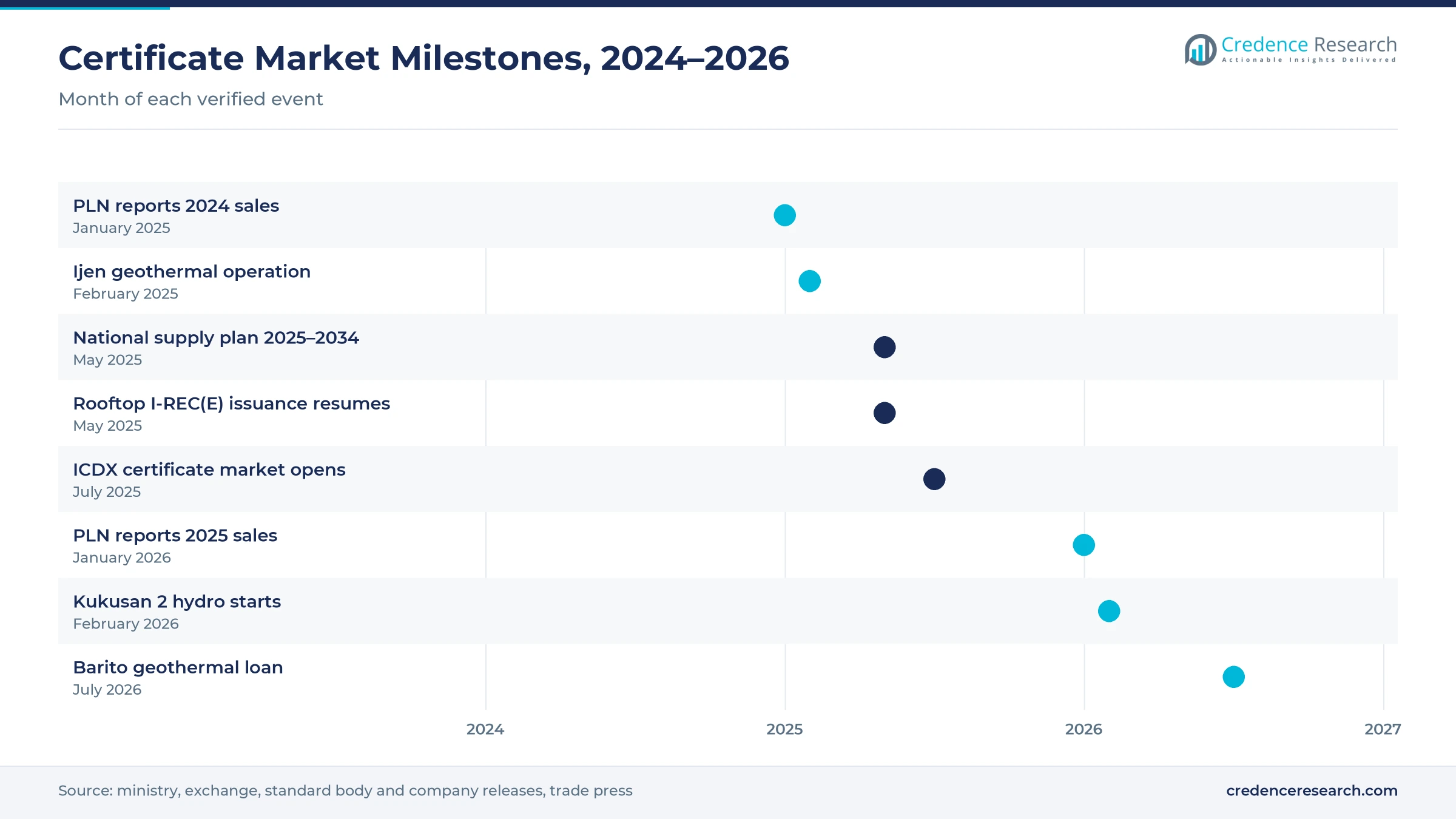The height and width of the screenshot is (819, 1456).
Task: Click the 'Kukusan 2 hydro starts' label
Action: (x=177, y=602)
